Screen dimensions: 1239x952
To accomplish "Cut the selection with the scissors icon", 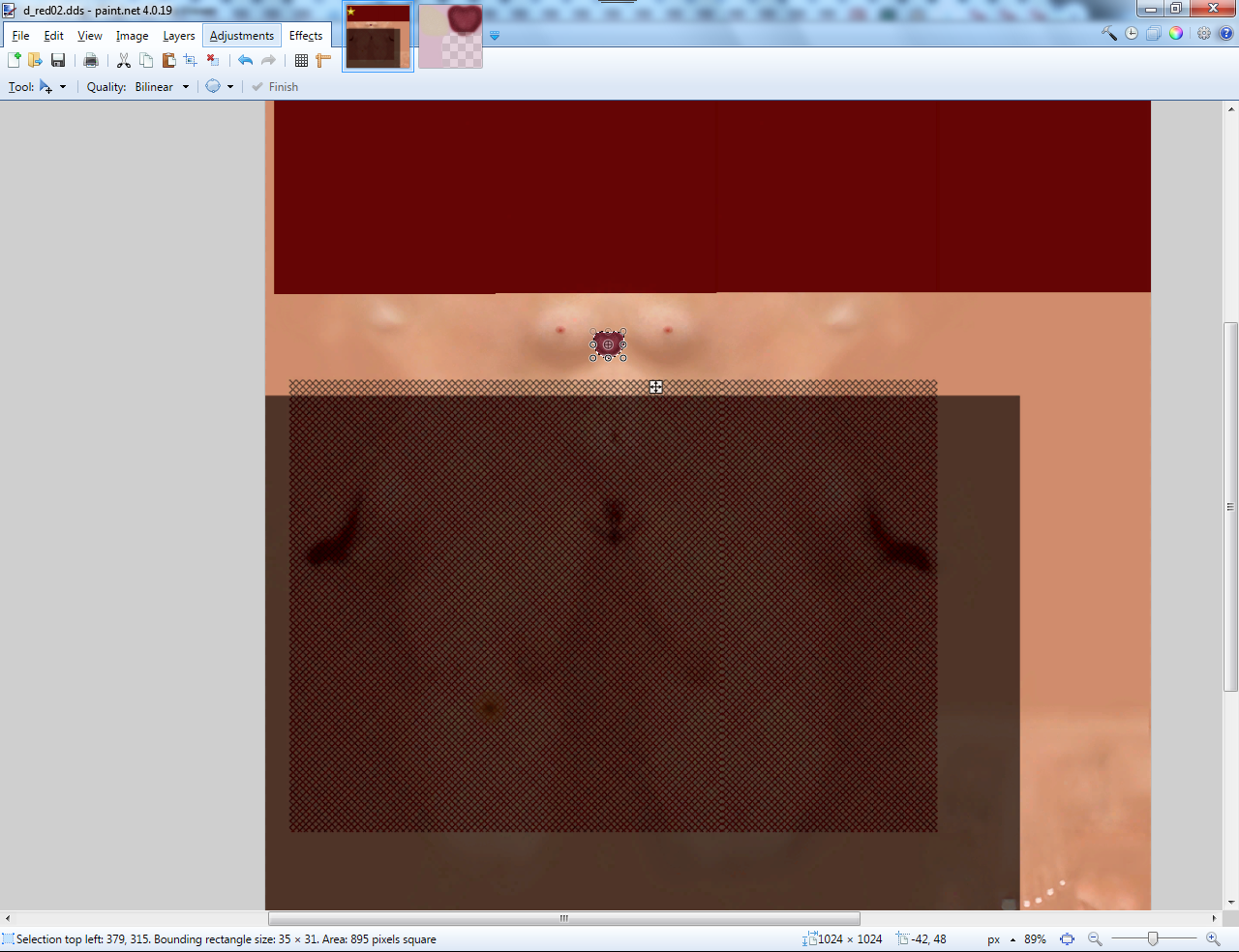I will 124,60.
